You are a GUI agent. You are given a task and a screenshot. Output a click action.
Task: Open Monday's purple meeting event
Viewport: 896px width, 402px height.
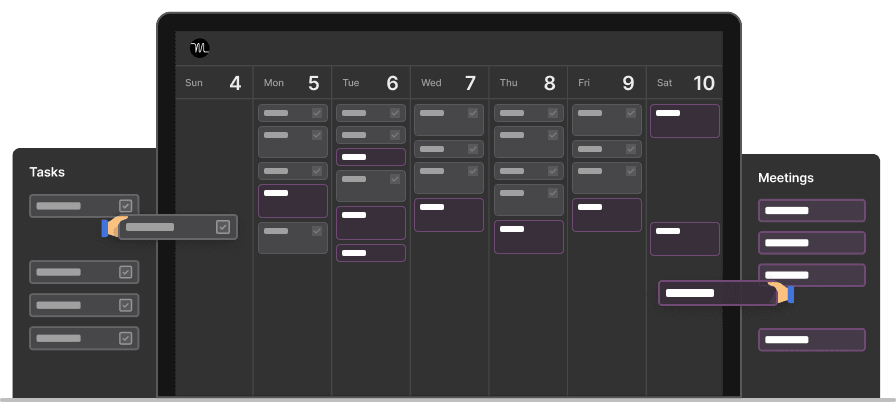click(x=293, y=200)
